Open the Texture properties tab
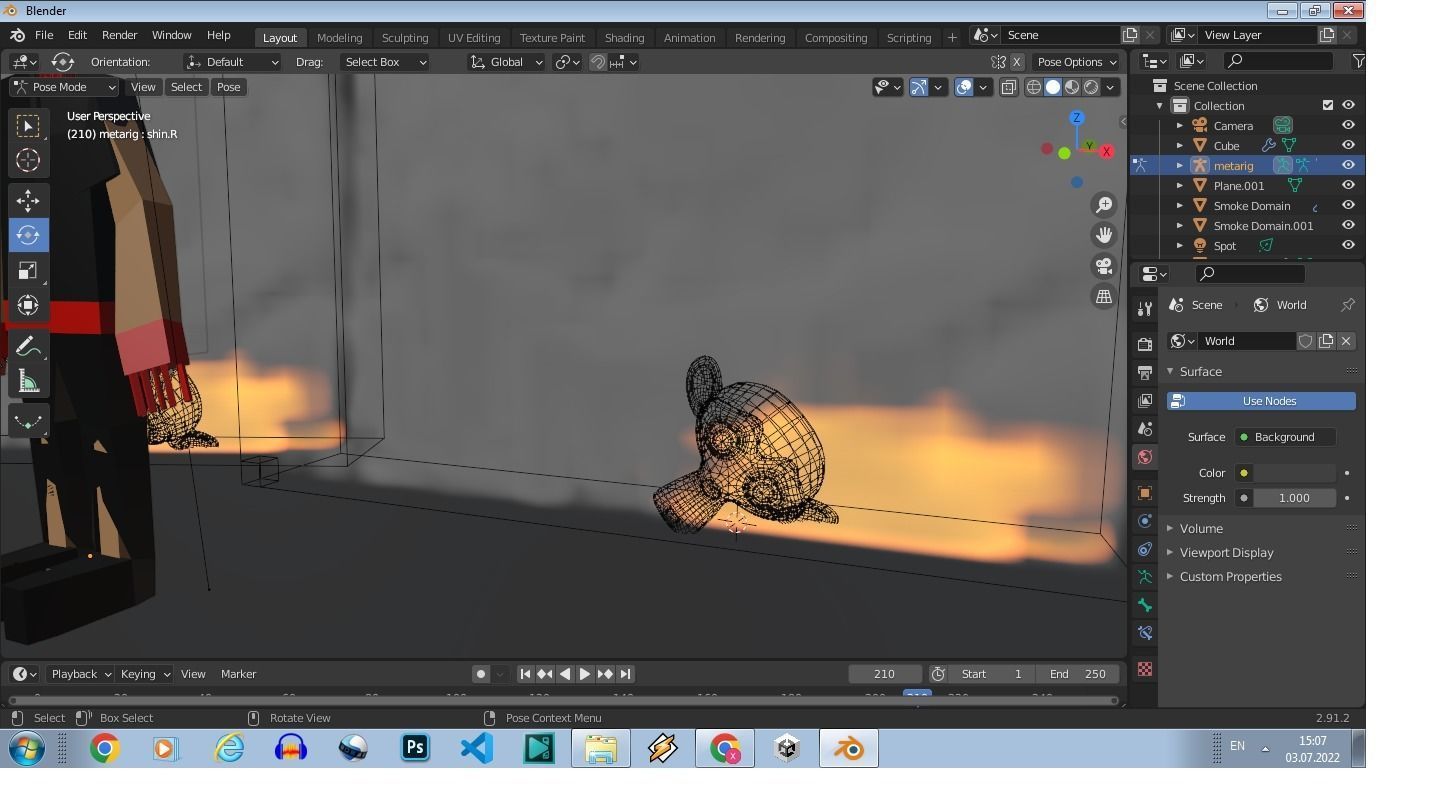Viewport: 1438px width, 796px height. point(1145,669)
